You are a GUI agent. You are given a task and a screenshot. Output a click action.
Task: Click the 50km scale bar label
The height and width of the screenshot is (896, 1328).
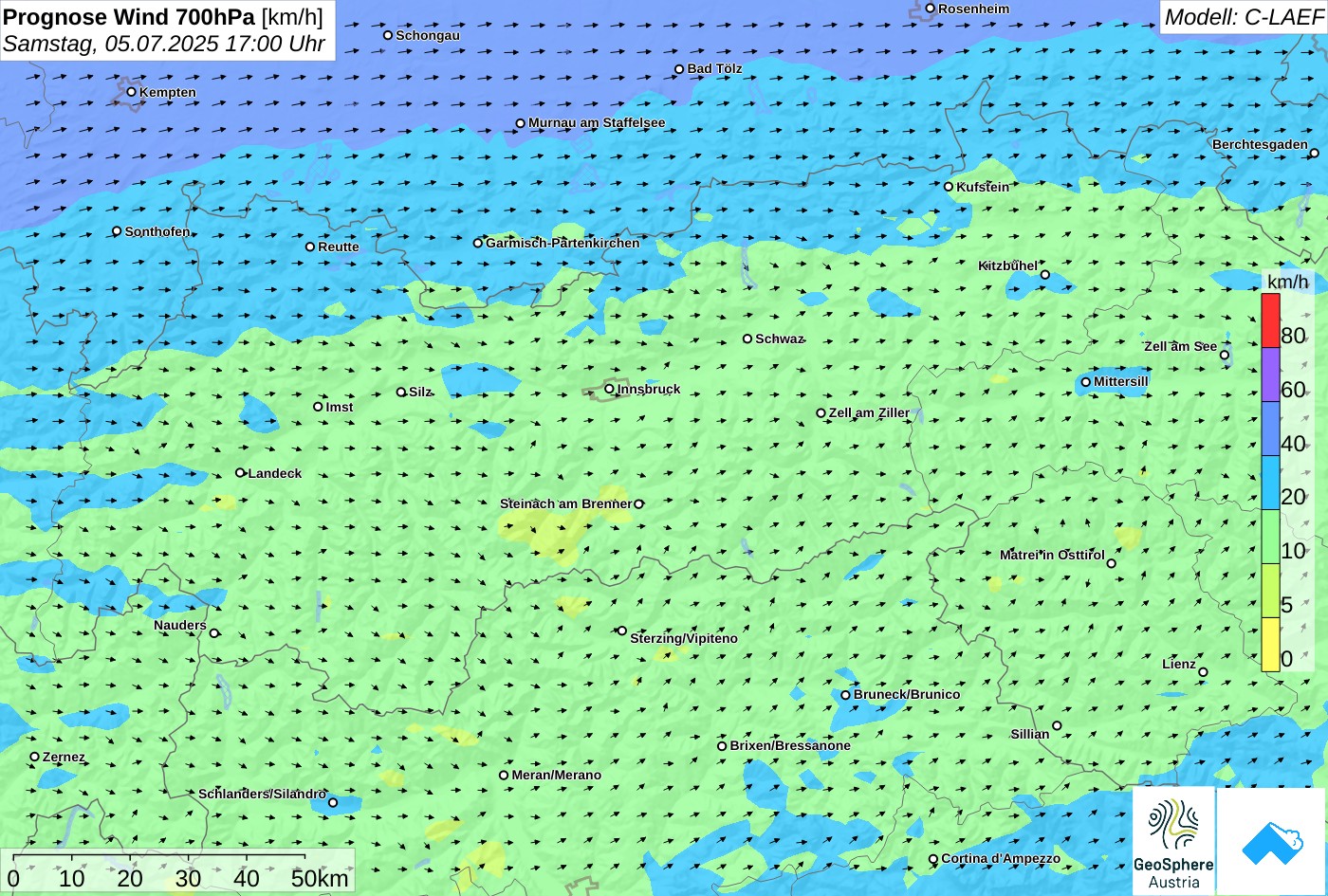click(320, 878)
